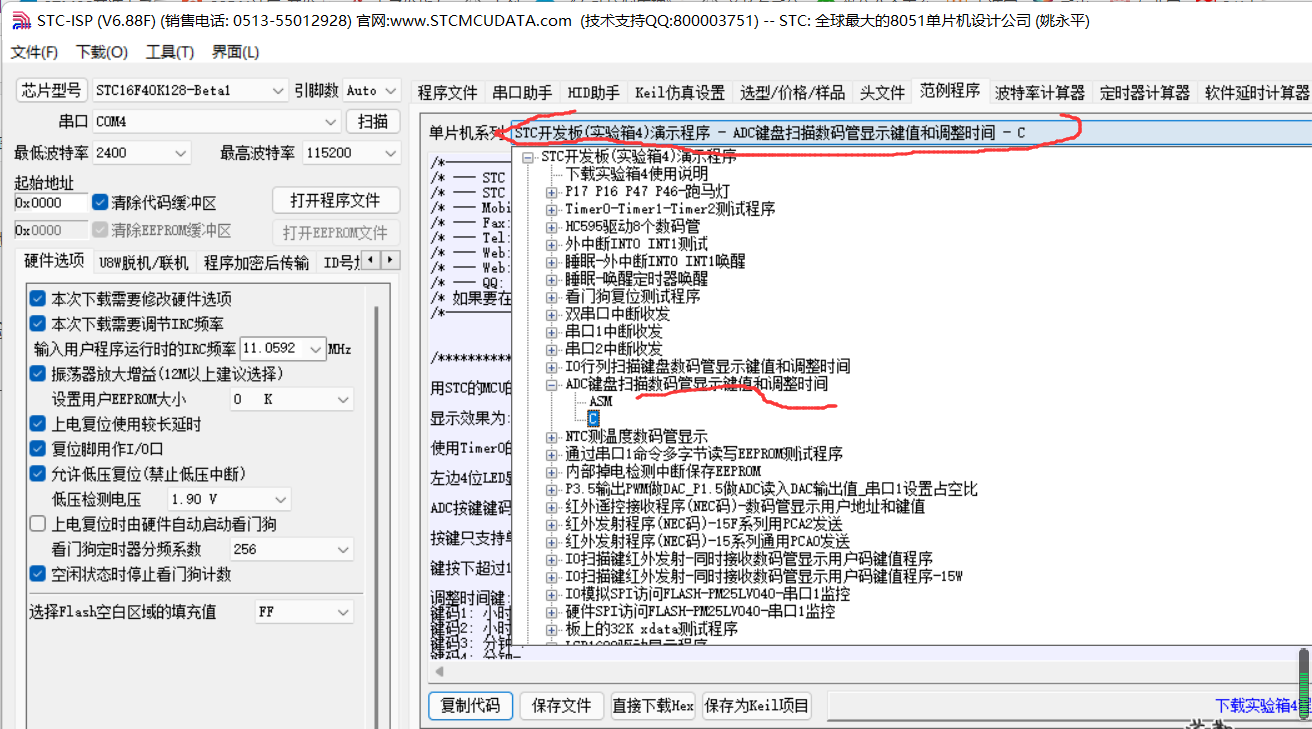Switch to the 波特率计算器 tab
This screenshot has height=729, width=1312.
pyautogui.click(x=1040, y=92)
